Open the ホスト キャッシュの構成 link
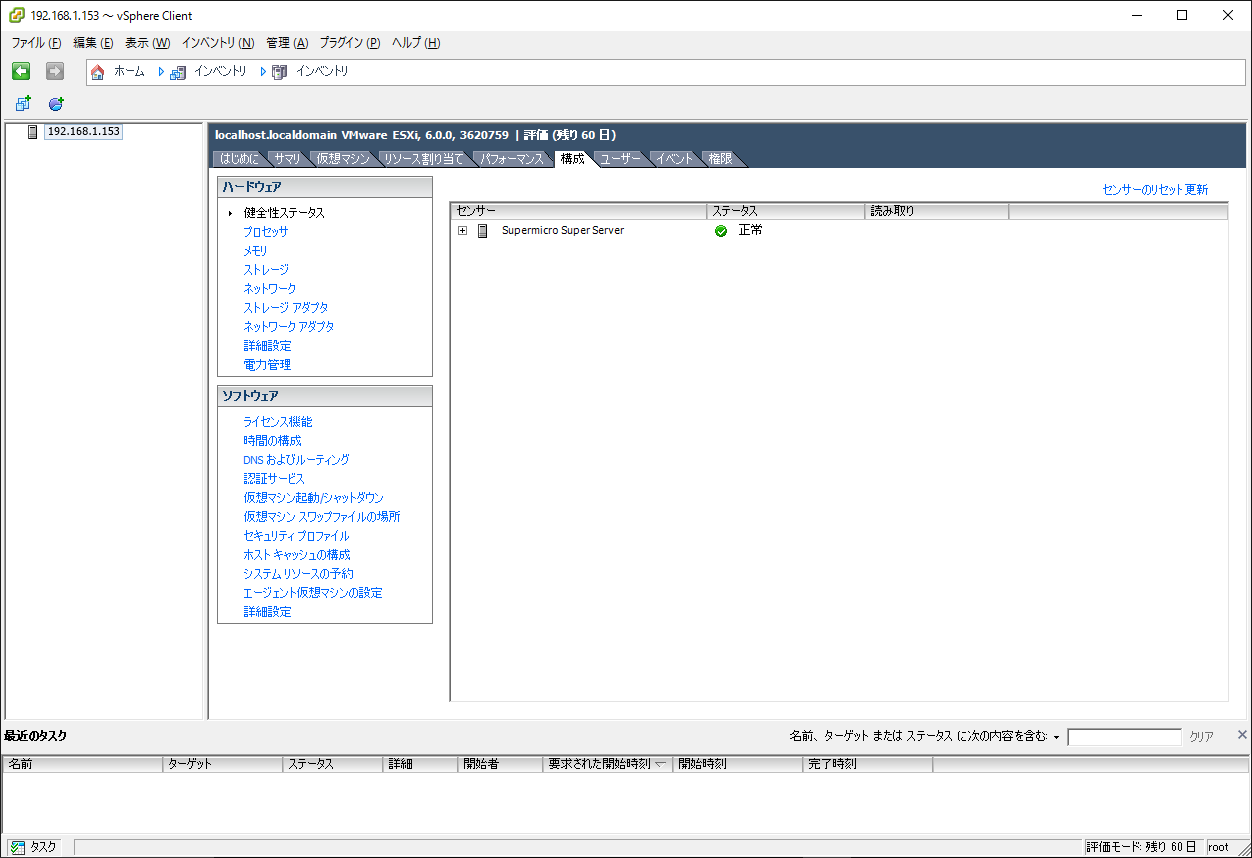 tap(297, 555)
